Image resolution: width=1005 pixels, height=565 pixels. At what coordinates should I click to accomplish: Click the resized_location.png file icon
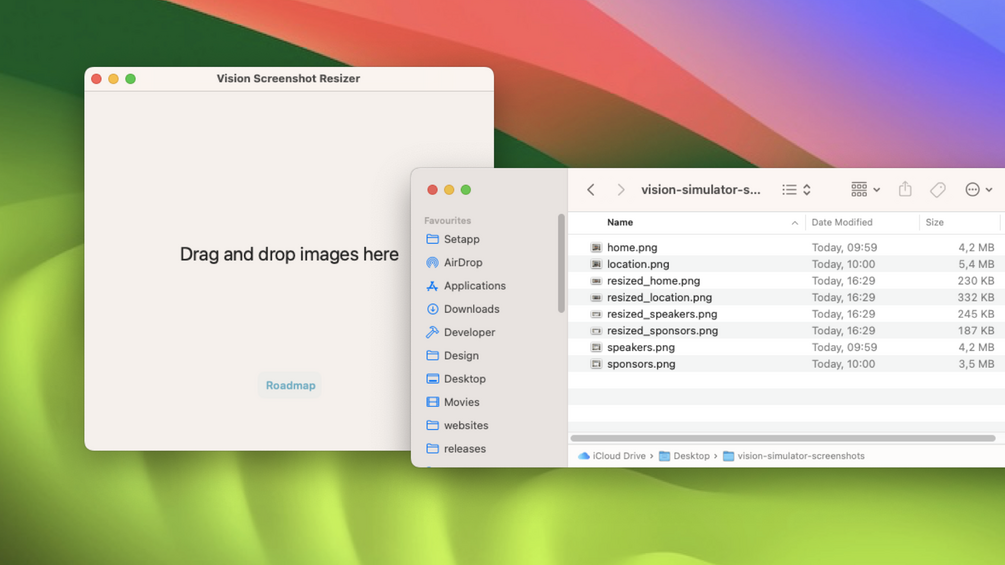(596, 297)
